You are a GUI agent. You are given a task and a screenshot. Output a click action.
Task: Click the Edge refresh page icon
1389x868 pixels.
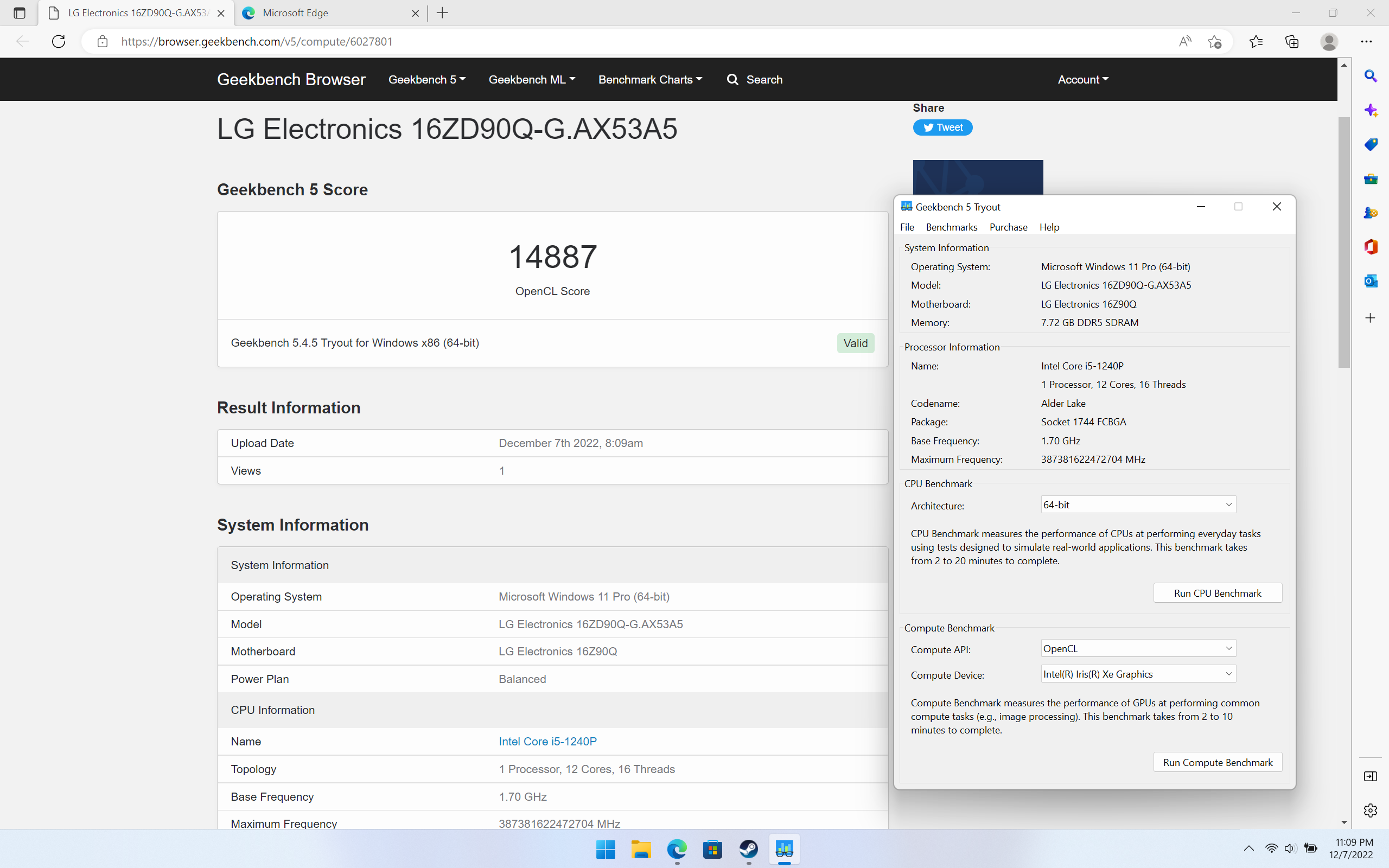tap(59, 41)
